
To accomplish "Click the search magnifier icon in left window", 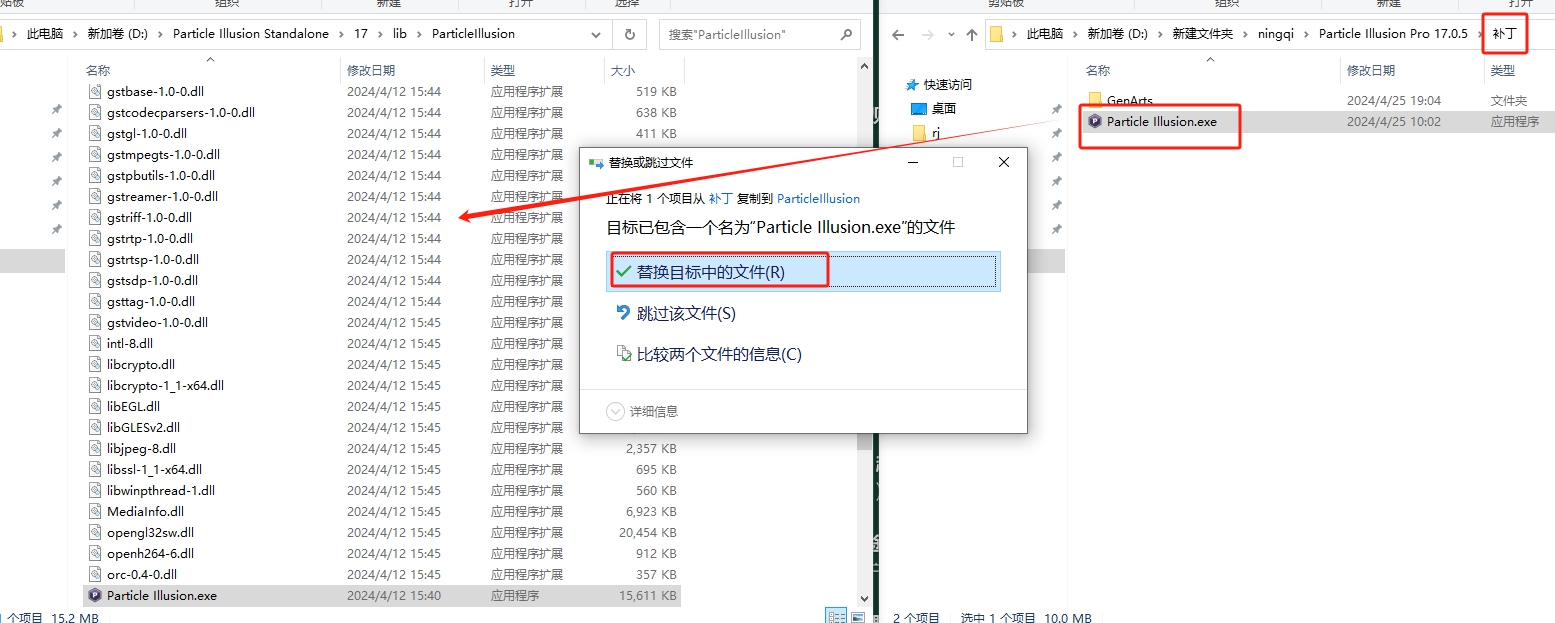I will [845, 34].
